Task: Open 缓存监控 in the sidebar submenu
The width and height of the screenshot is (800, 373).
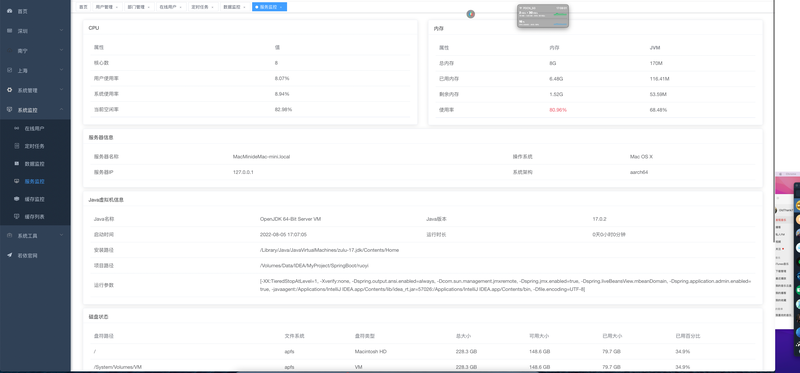Action: point(35,199)
